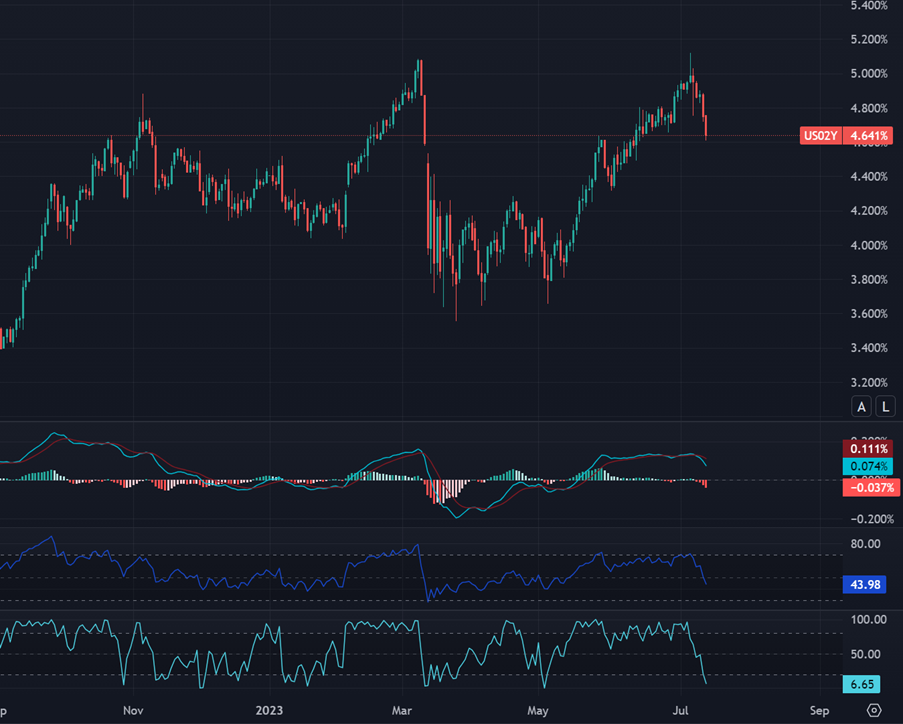
Task: Toggle auto scale 'A' button
Action: 861,406
